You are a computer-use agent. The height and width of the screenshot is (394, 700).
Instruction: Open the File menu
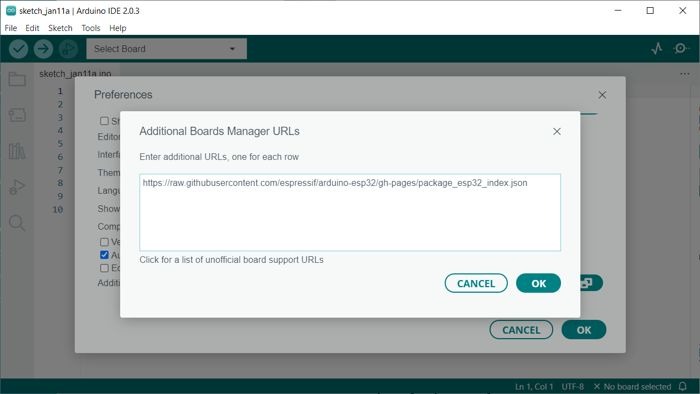click(11, 28)
